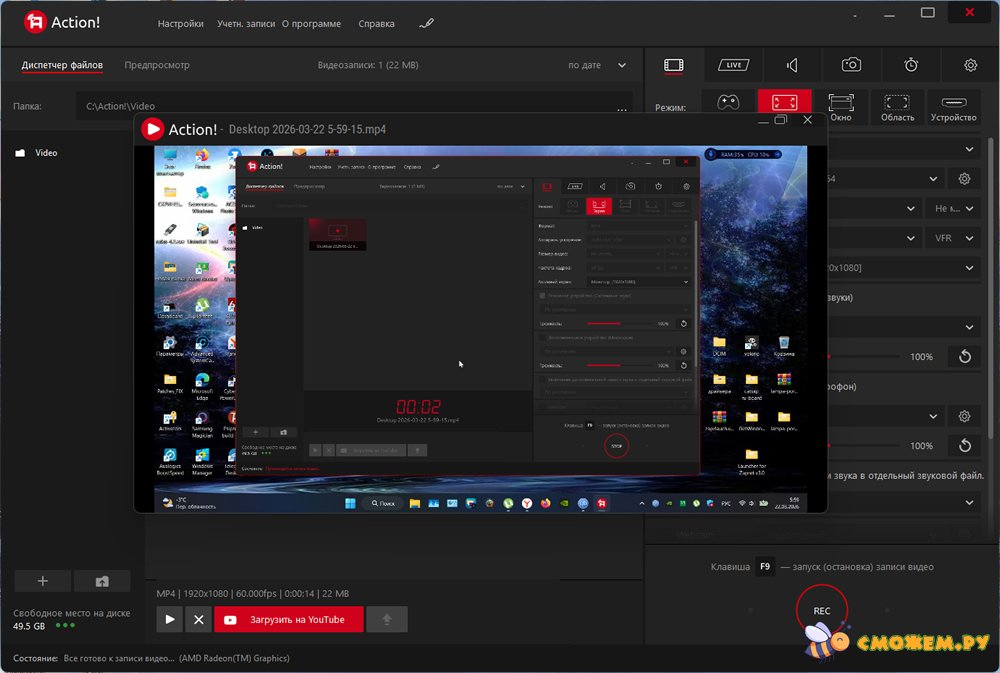Viewport: 1000px width, 673px height.
Task: Open the video recording tab (film icon)
Action: 674,65
